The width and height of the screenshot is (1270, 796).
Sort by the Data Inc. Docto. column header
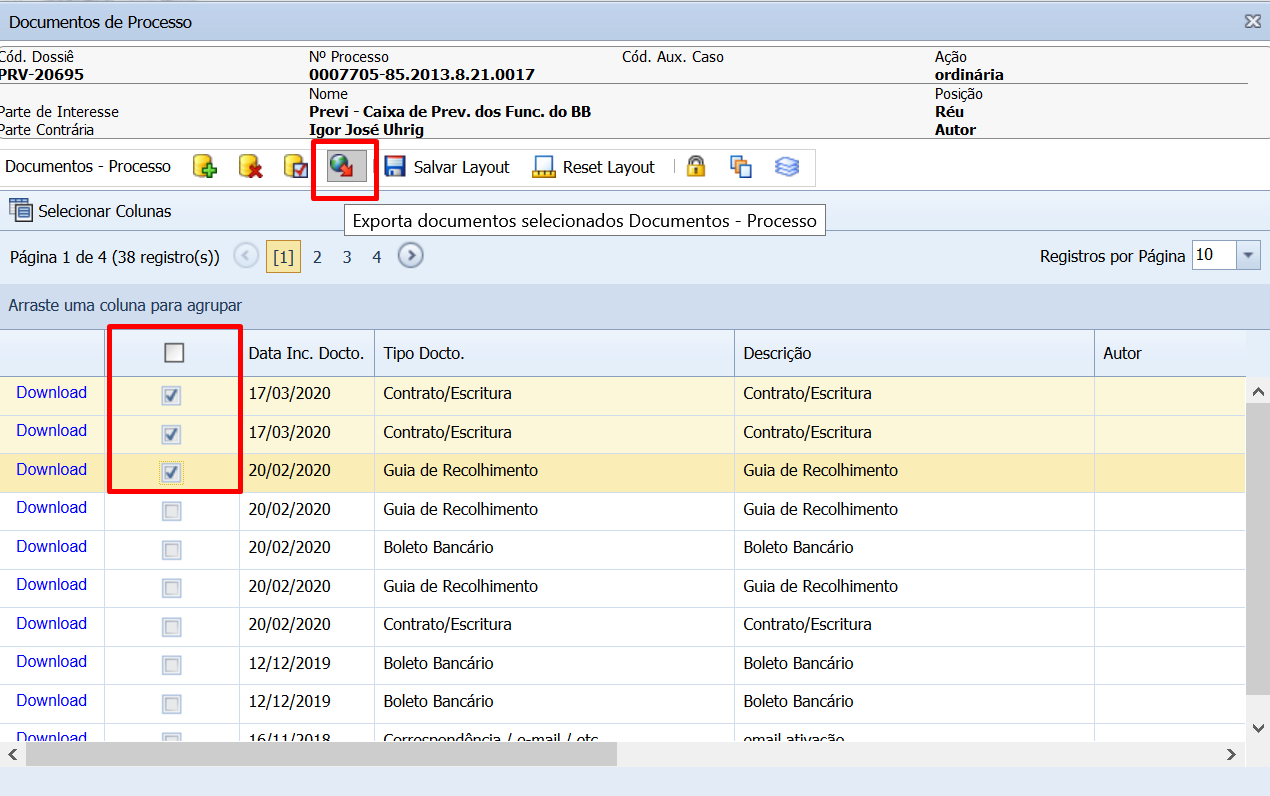pyautogui.click(x=306, y=353)
